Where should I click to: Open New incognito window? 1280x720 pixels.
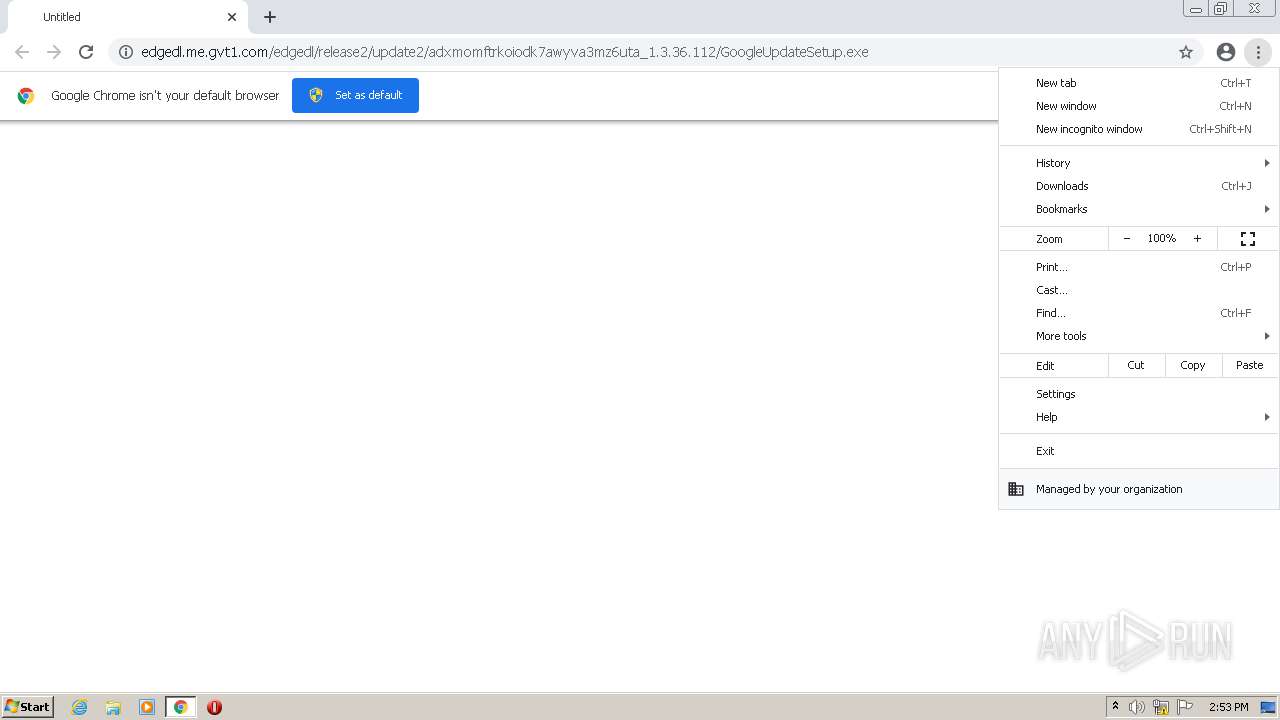coord(1139,129)
